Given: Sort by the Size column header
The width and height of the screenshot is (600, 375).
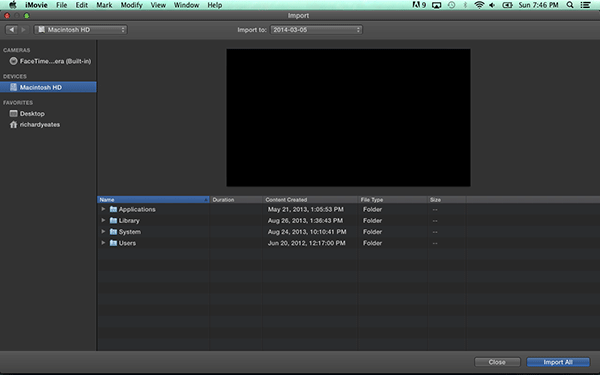Looking at the screenshot, I should coord(447,200).
